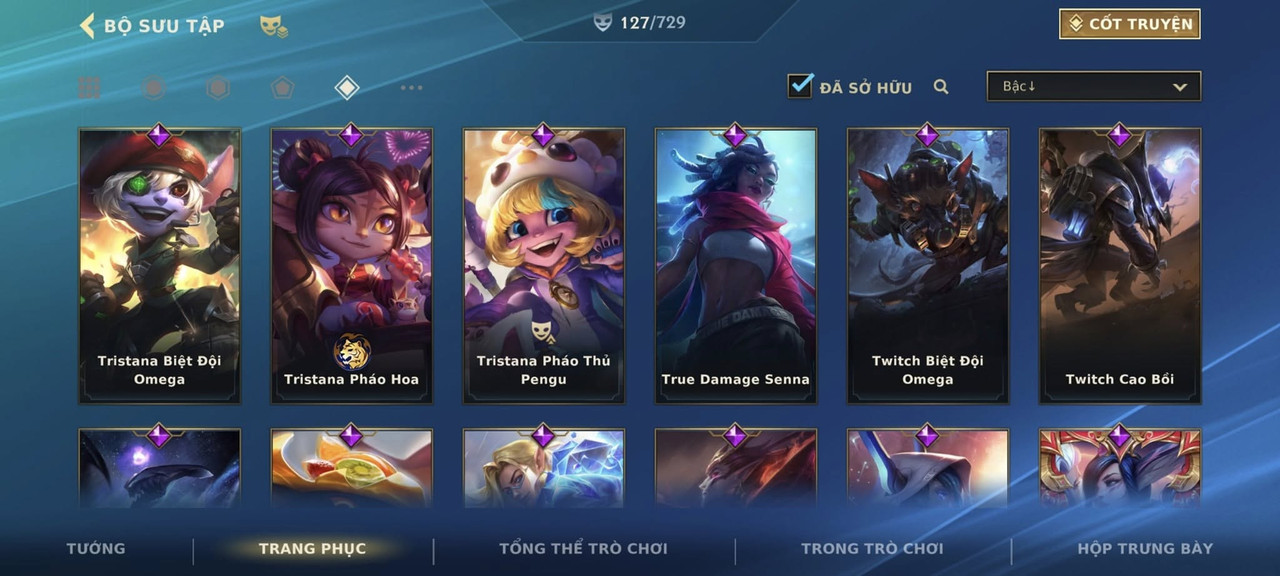The image size is (1280, 576).
Task: Switch to the Tướng tab
Action: point(96,548)
